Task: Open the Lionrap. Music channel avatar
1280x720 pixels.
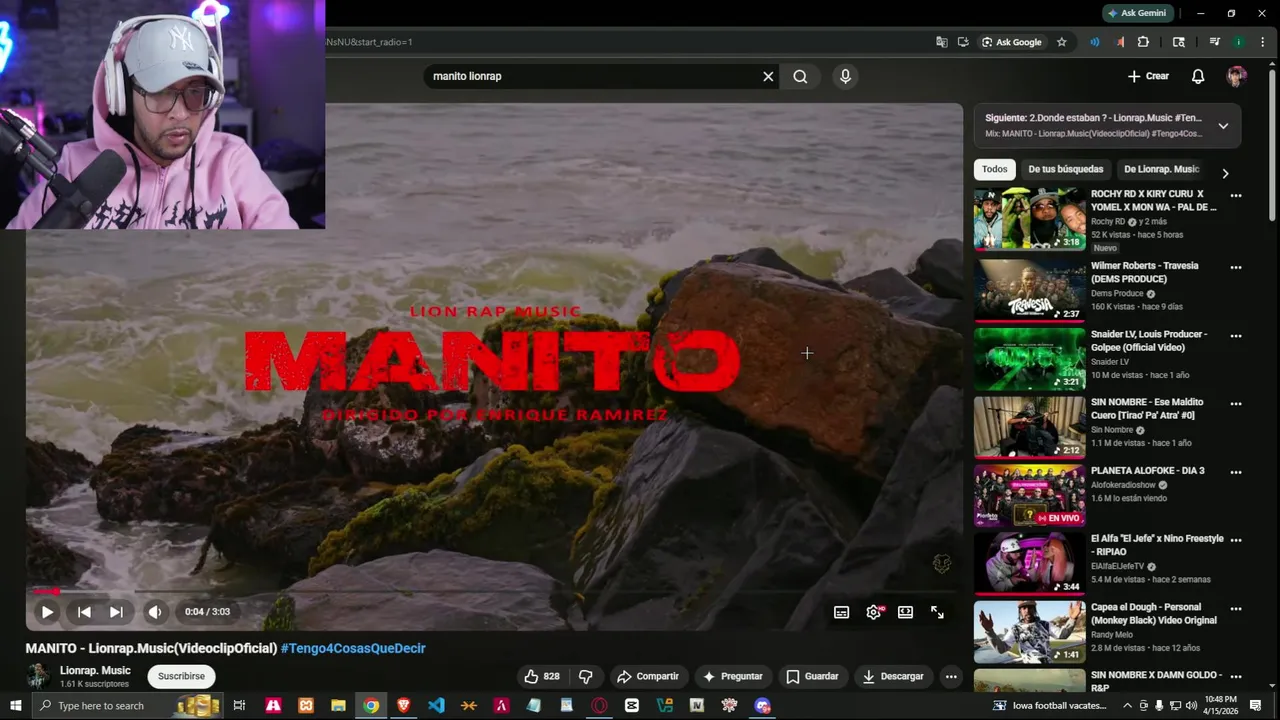Action: point(38,677)
